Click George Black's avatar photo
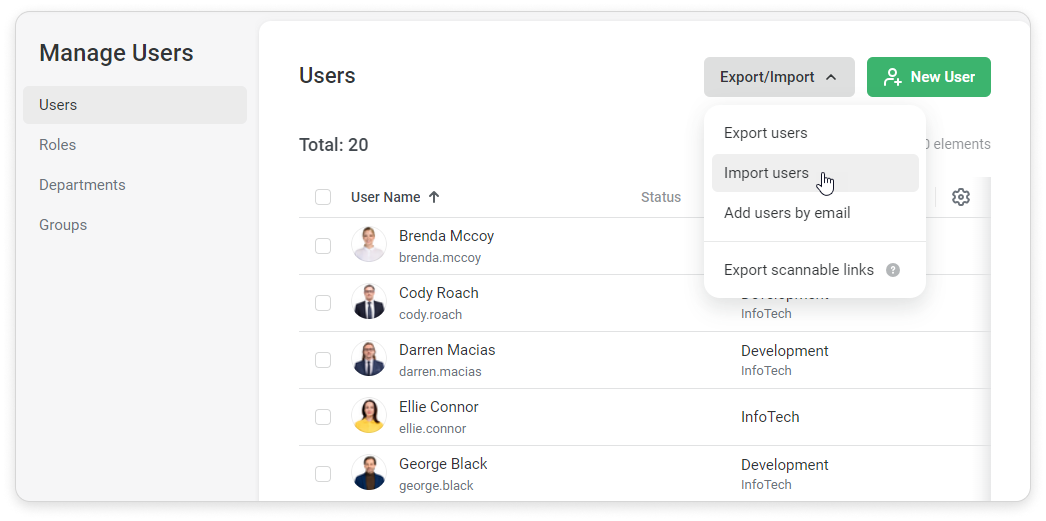Image resolution: width=1046 pixels, height=521 pixels. click(x=369, y=472)
